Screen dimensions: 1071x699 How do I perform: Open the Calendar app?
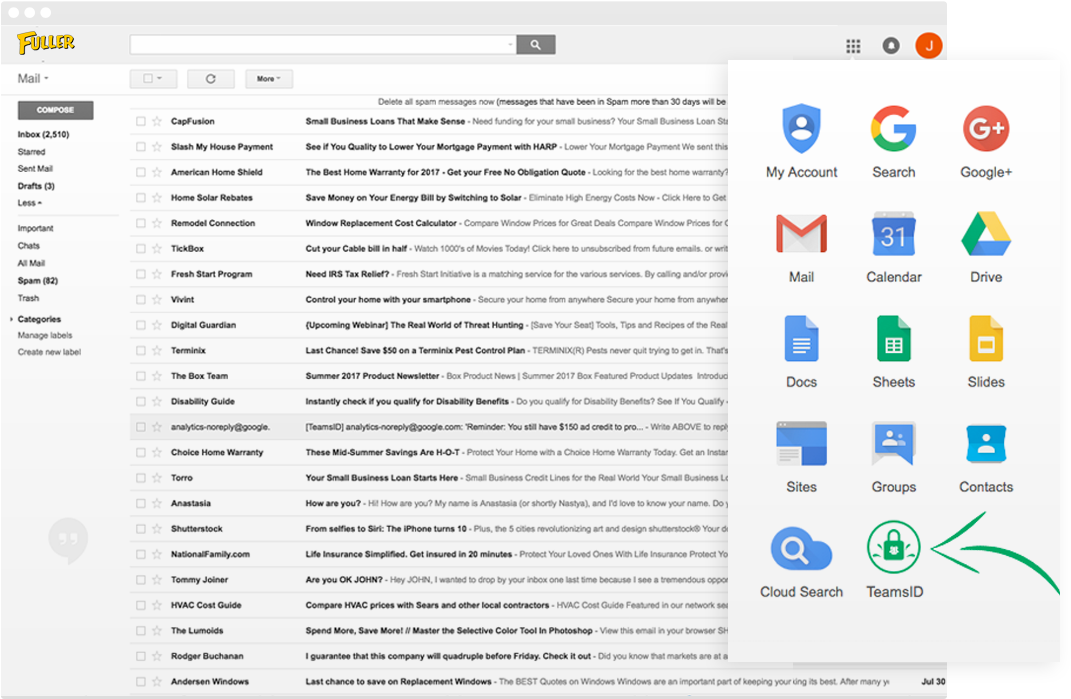pos(893,247)
